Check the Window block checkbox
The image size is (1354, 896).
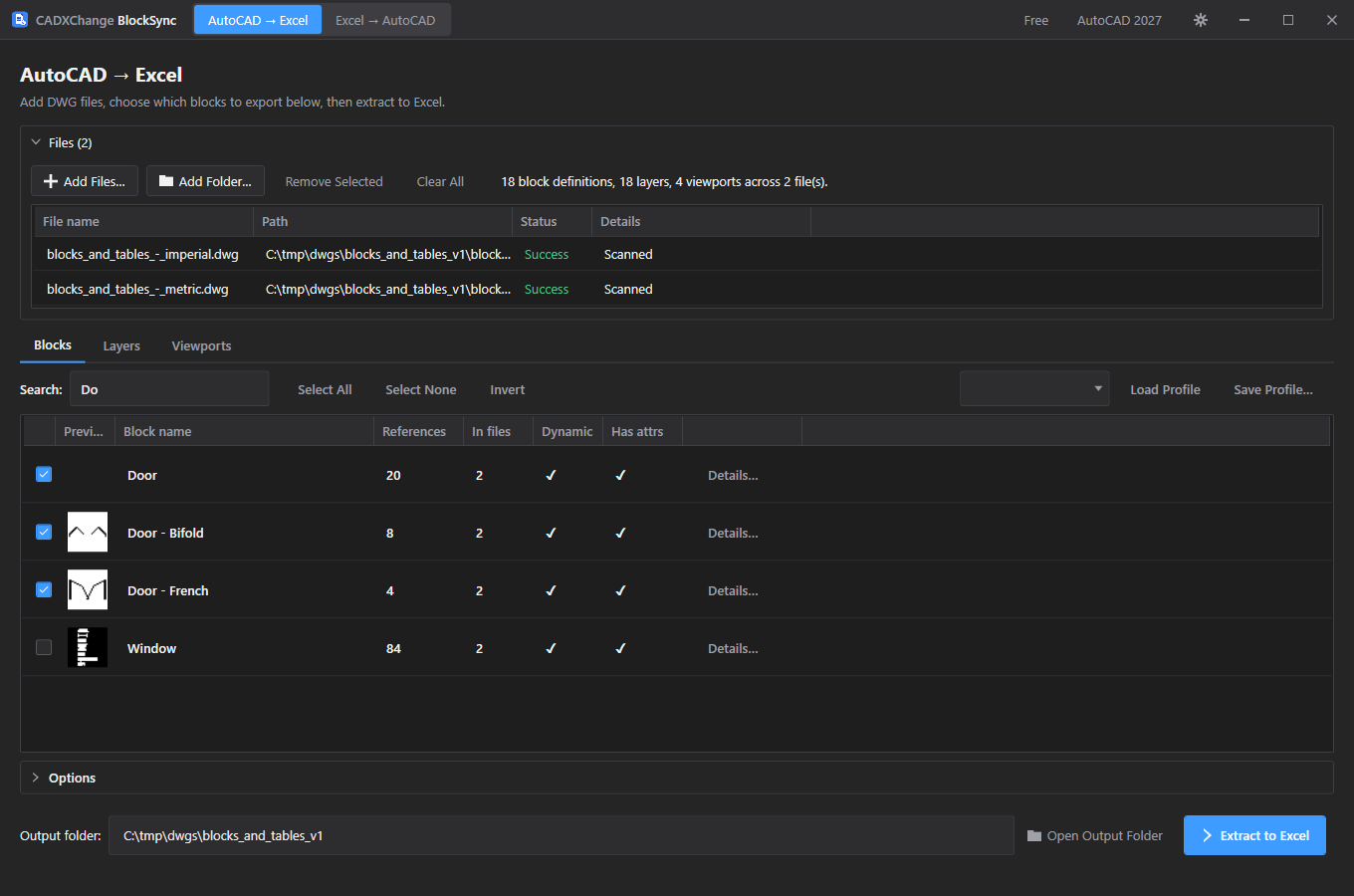click(44, 647)
